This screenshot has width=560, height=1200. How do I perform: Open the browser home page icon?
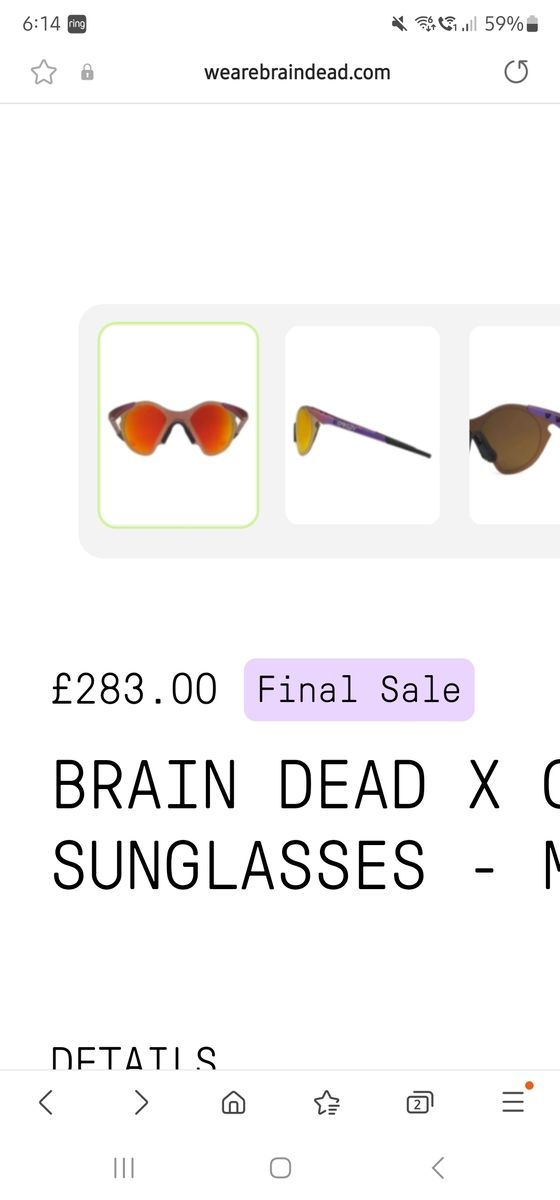(233, 1102)
